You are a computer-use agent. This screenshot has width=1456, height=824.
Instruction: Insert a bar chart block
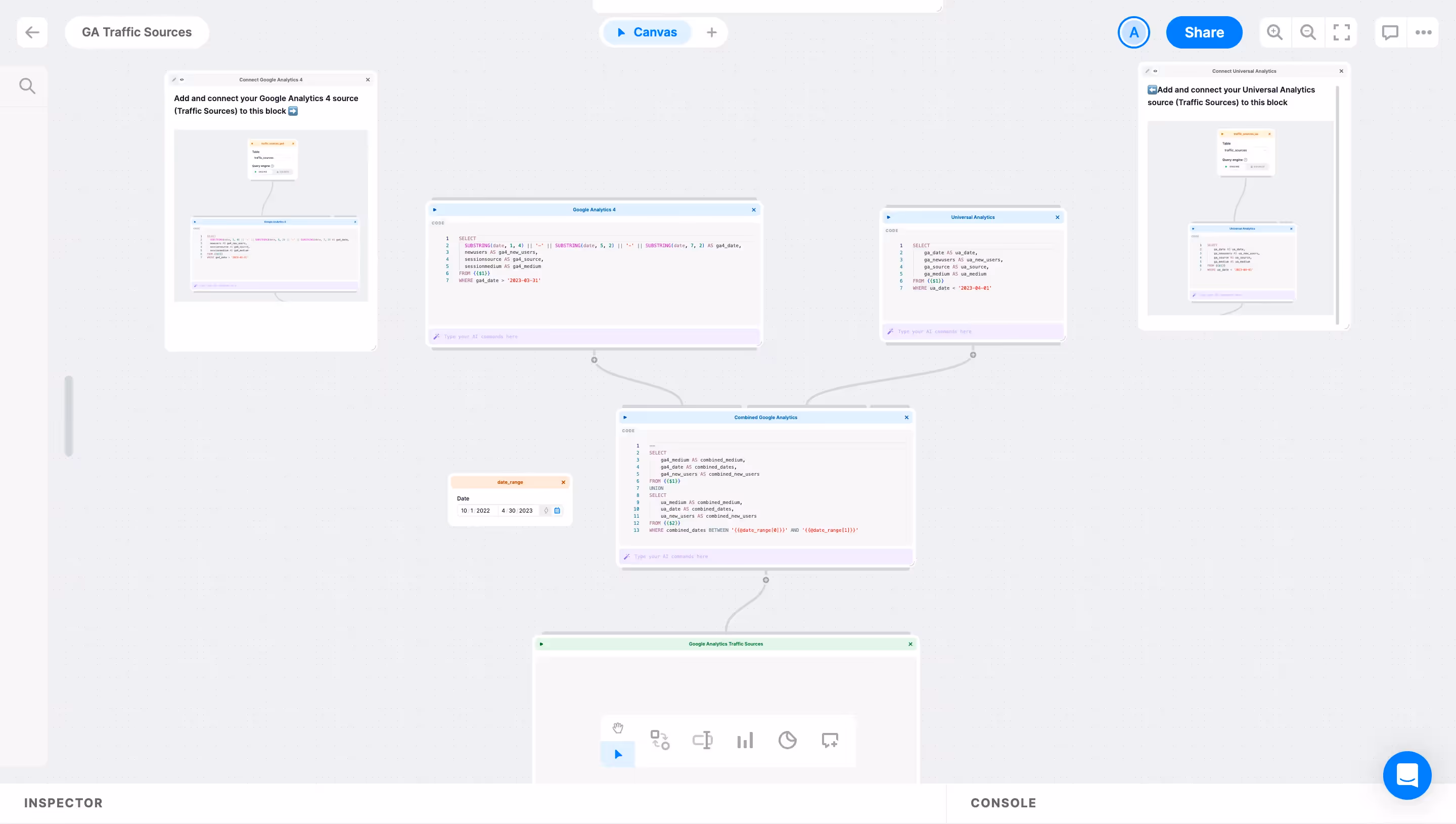click(745, 740)
